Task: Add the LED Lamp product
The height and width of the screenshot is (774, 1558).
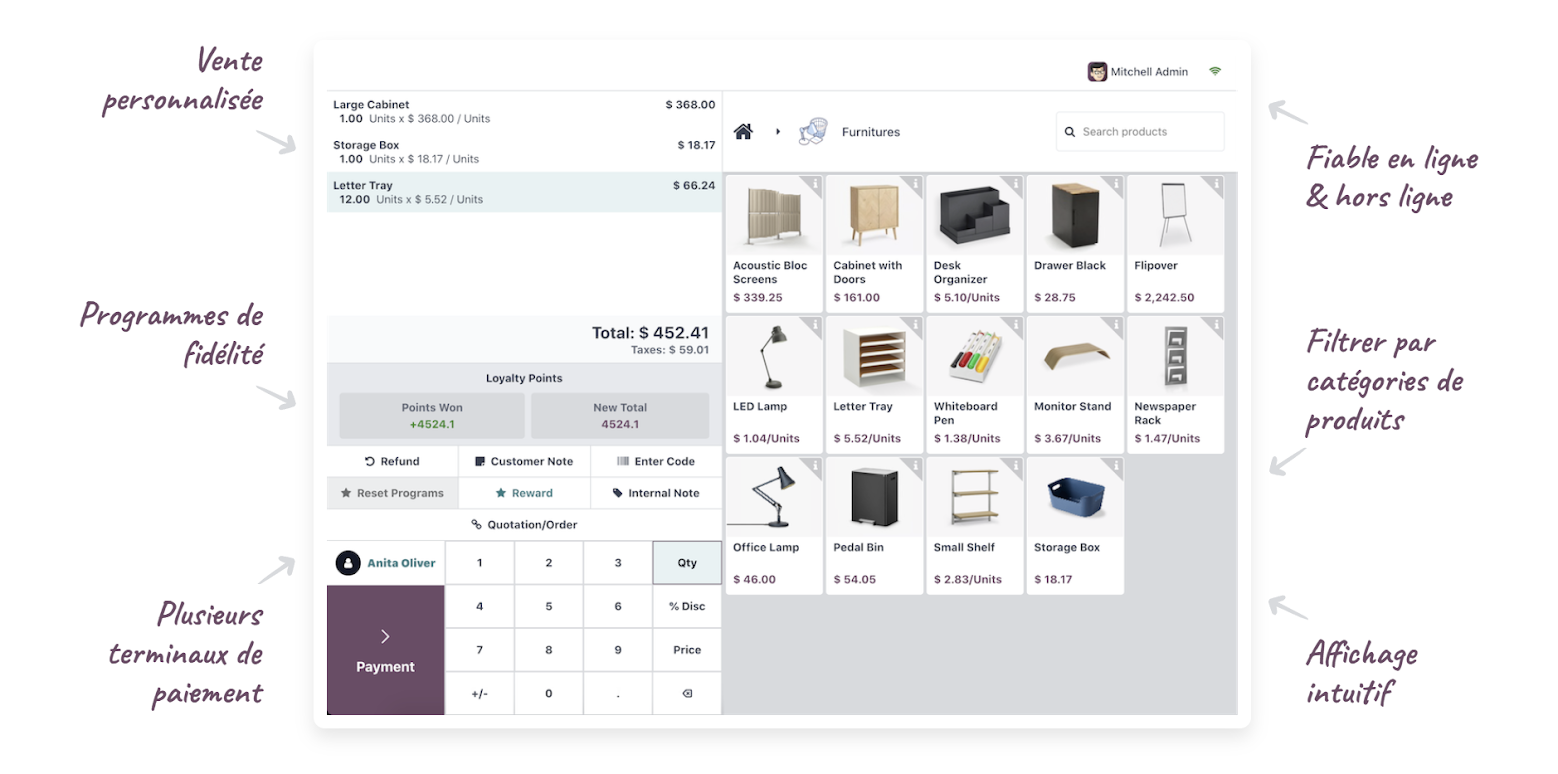Action: point(774,385)
